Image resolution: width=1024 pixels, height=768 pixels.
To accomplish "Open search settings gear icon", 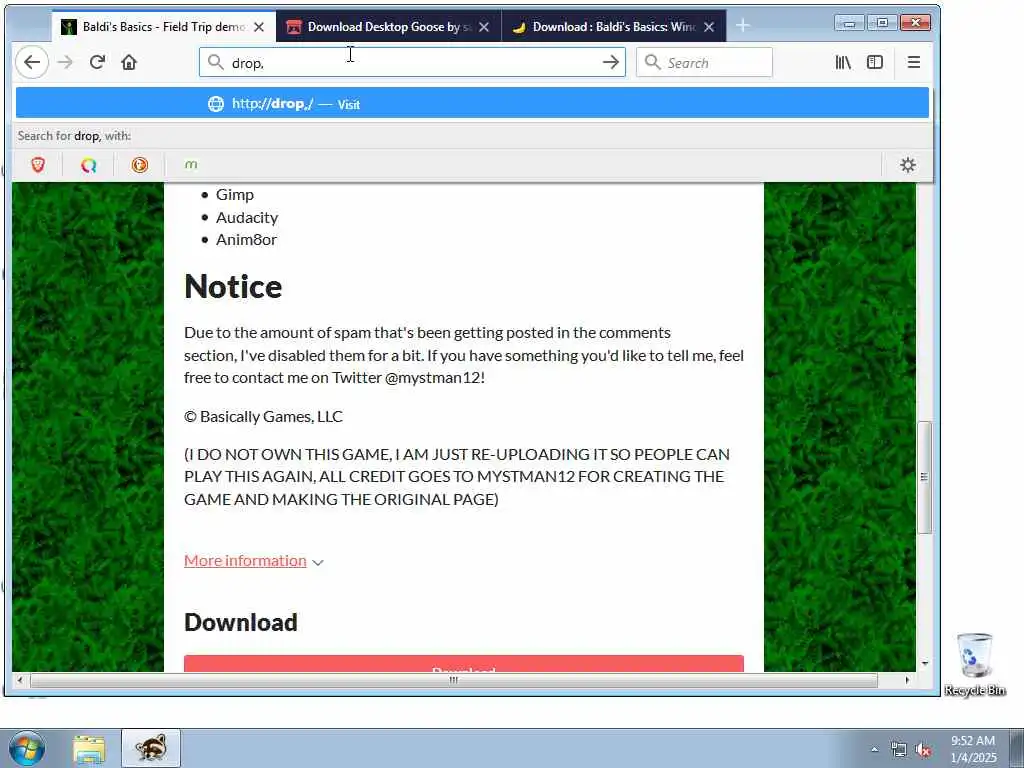I will 908,165.
